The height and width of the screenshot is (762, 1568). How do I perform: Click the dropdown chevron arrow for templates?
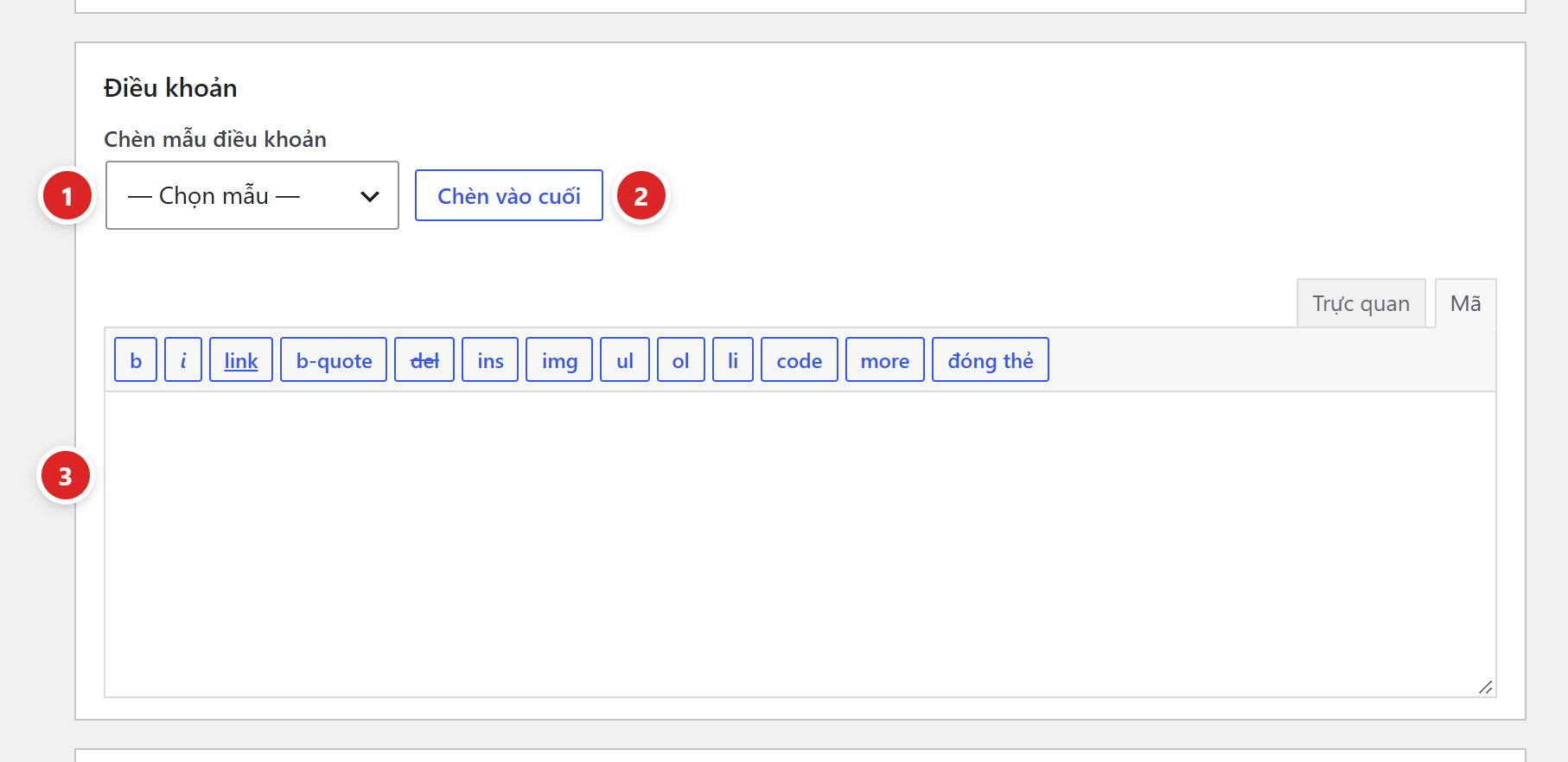pyautogui.click(x=370, y=196)
